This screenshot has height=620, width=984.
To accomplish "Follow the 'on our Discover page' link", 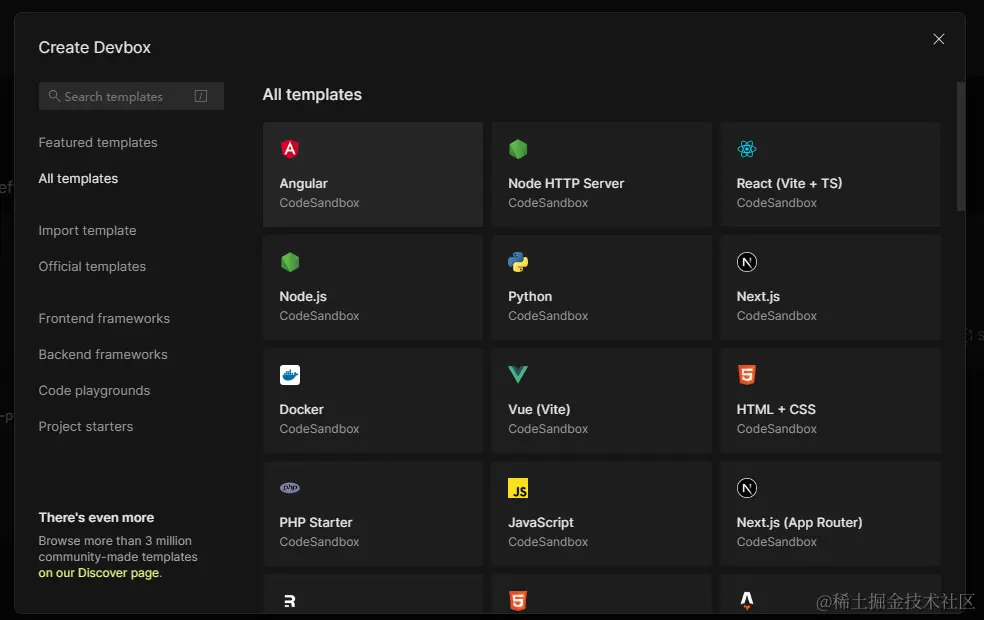I will pos(99,573).
